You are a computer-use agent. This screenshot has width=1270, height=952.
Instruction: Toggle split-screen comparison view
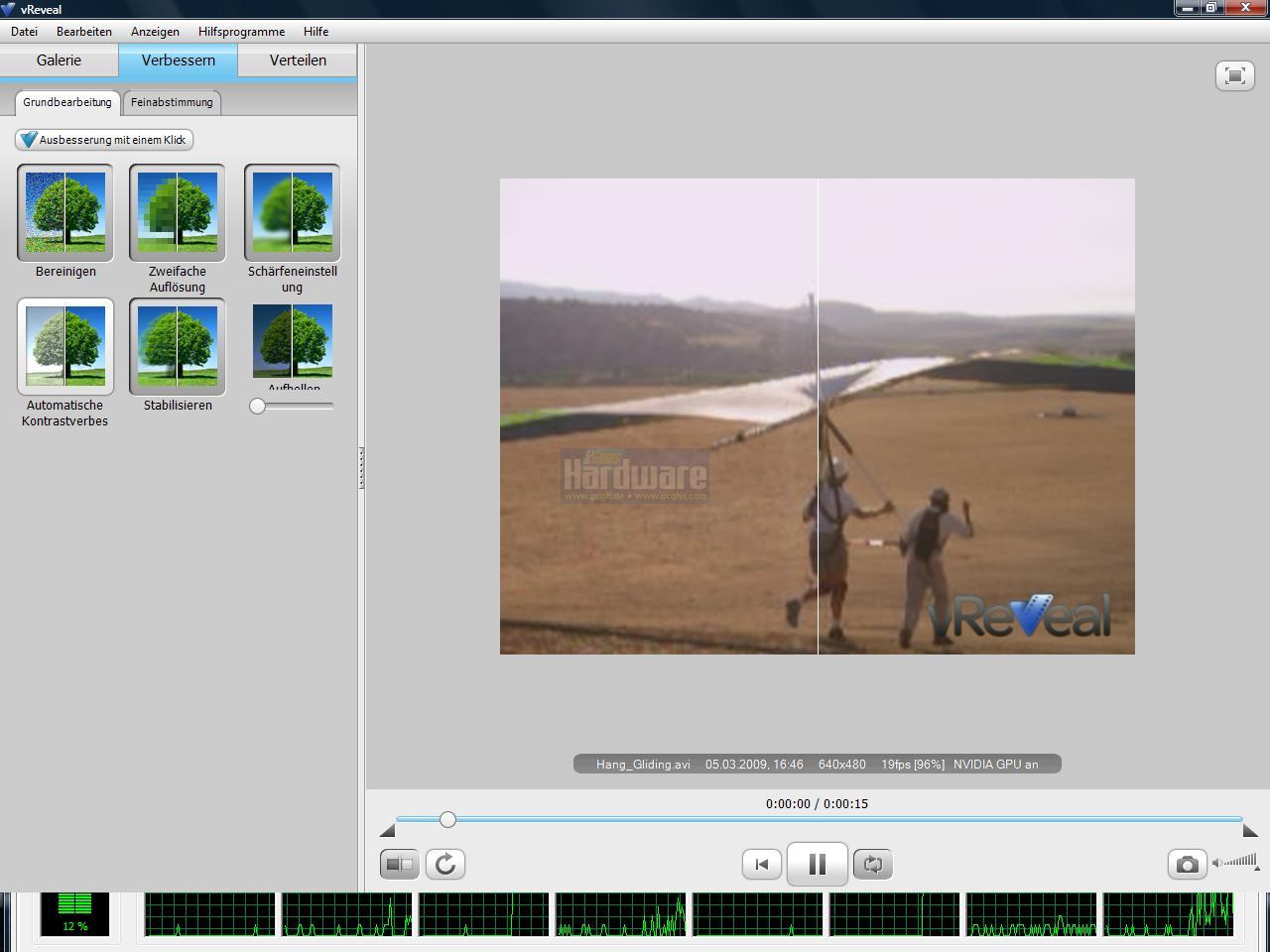click(x=400, y=864)
